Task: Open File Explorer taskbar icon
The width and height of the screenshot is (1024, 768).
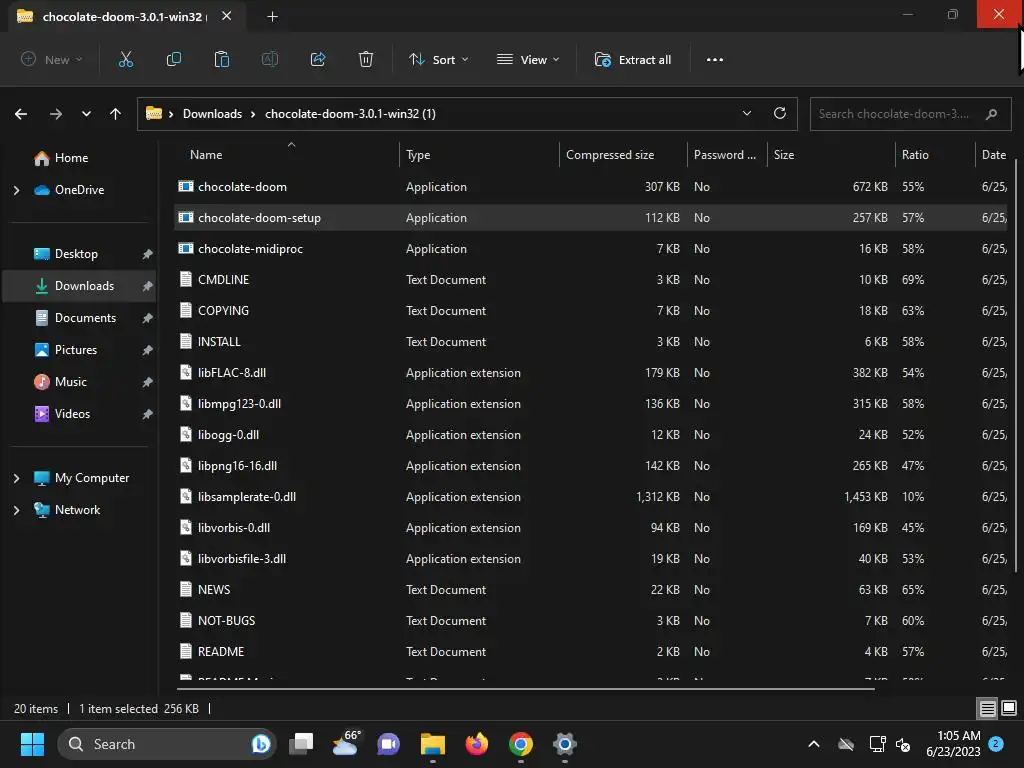Action: (x=432, y=744)
